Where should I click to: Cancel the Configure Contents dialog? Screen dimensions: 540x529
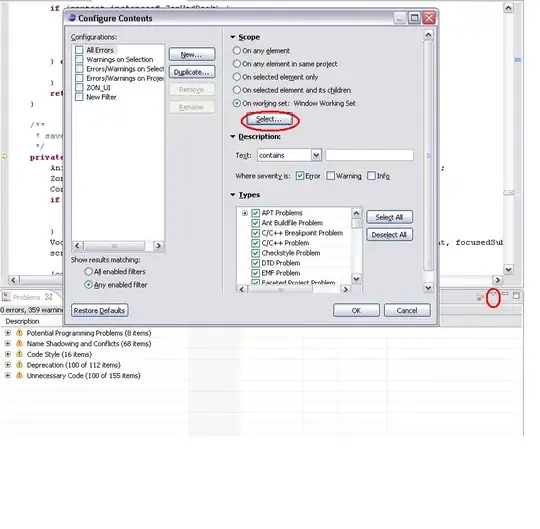point(407,310)
